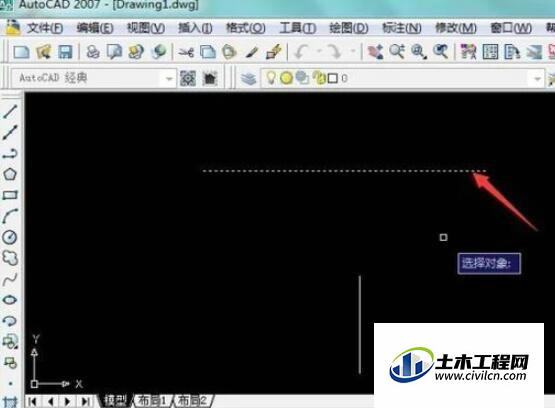Copy selection with toolbar icon
Viewport: 555px width, 408px height.
point(208,52)
